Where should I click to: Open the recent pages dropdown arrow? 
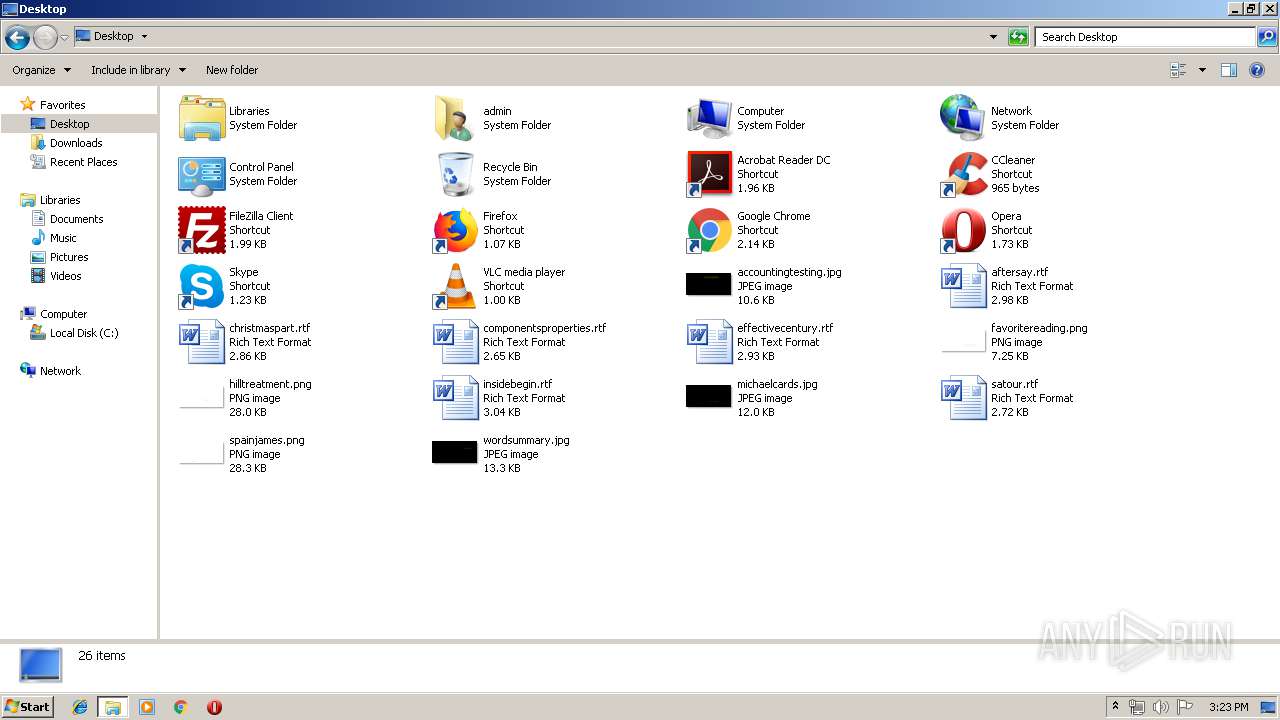[x=65, y=37]
